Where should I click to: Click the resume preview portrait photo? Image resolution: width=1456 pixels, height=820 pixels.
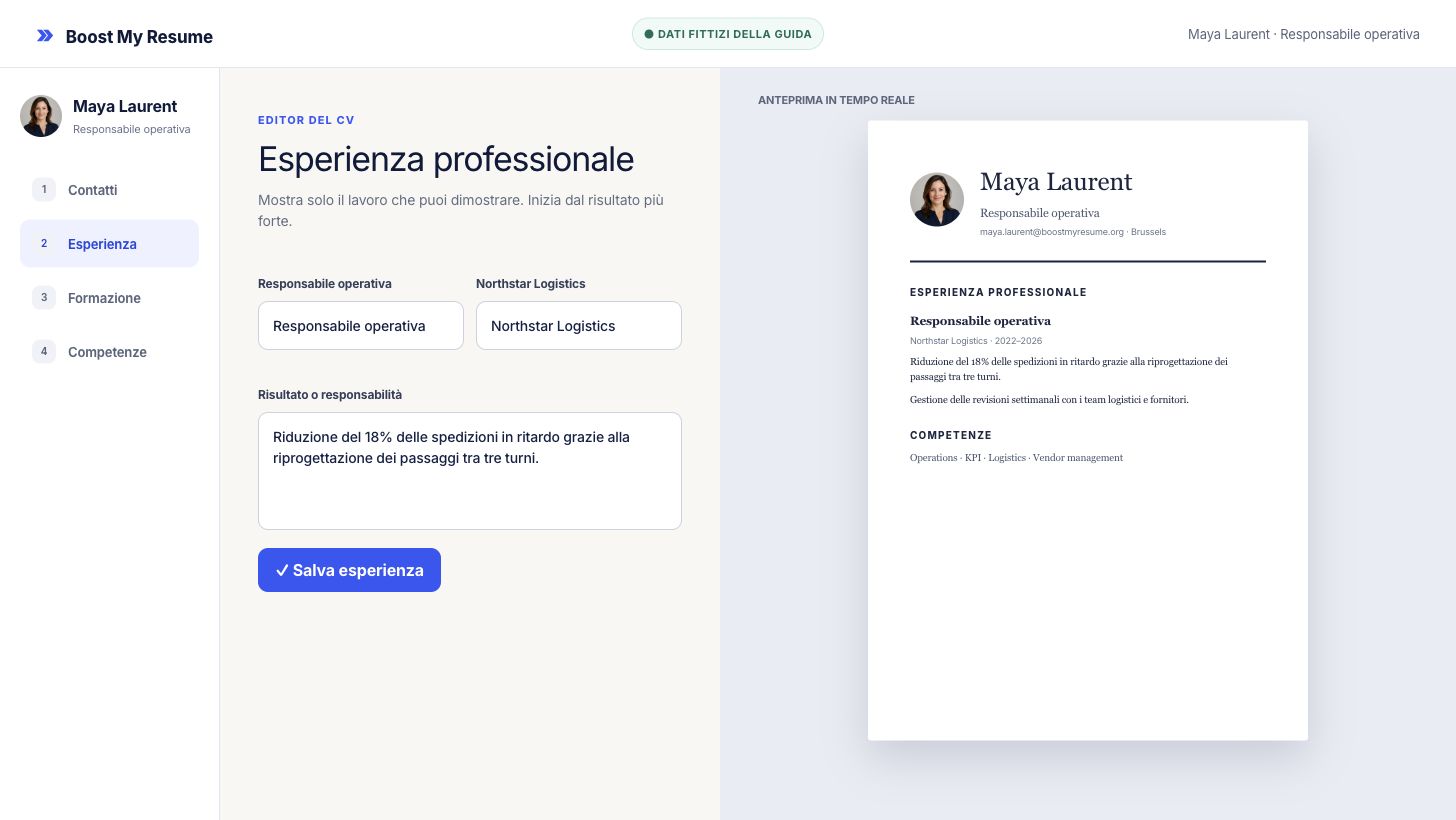coord(937,199)
